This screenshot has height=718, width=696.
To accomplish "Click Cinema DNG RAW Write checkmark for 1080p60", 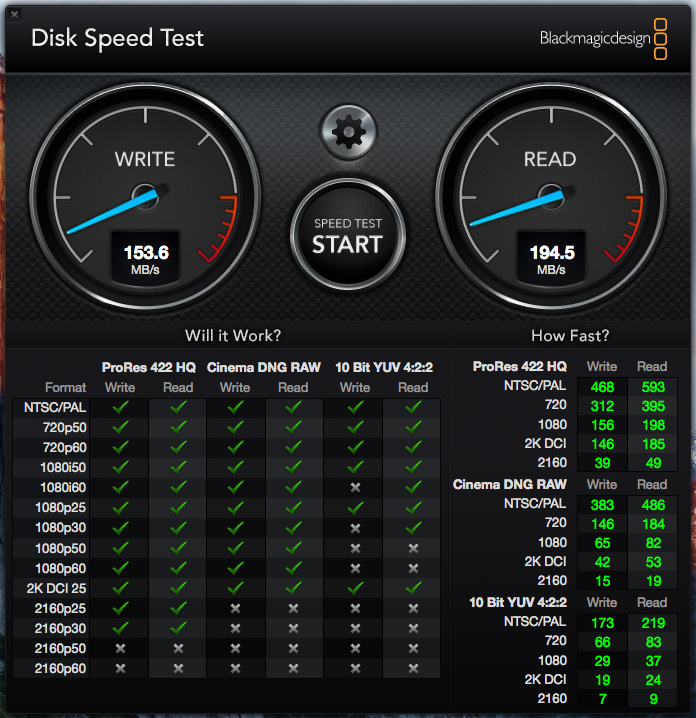I will click(x=235, y=568).
